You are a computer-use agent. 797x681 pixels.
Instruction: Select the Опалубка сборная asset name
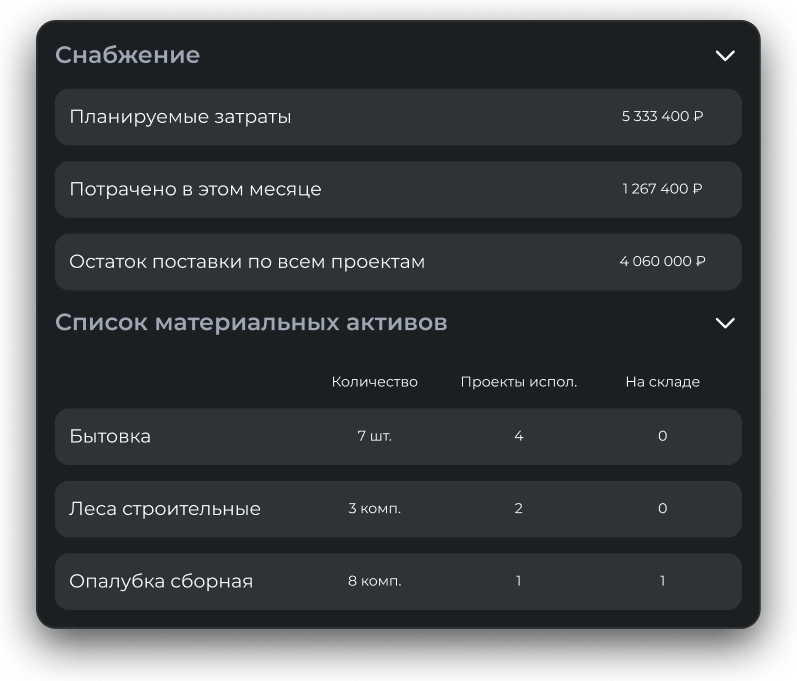tap(161, 581)
